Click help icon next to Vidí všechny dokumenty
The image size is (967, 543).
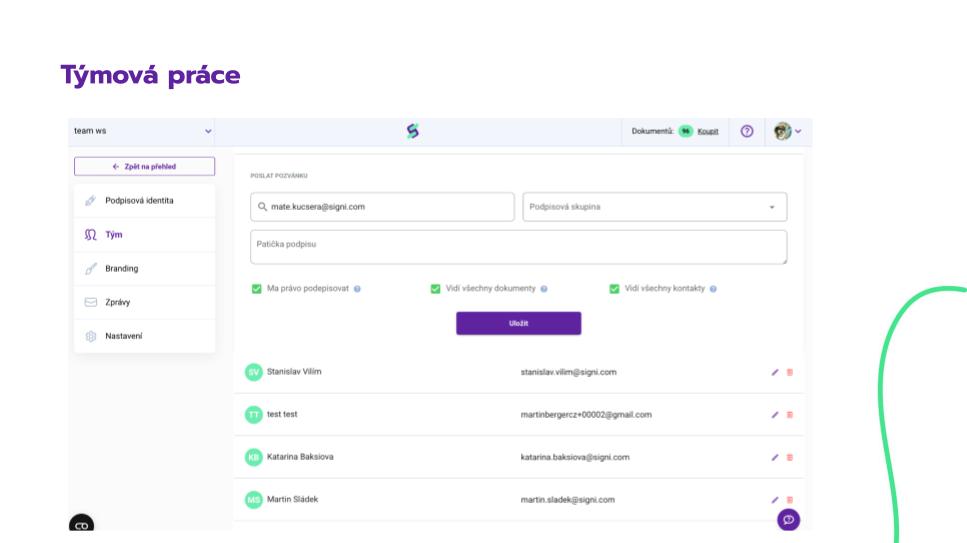(x=544, y=289)
